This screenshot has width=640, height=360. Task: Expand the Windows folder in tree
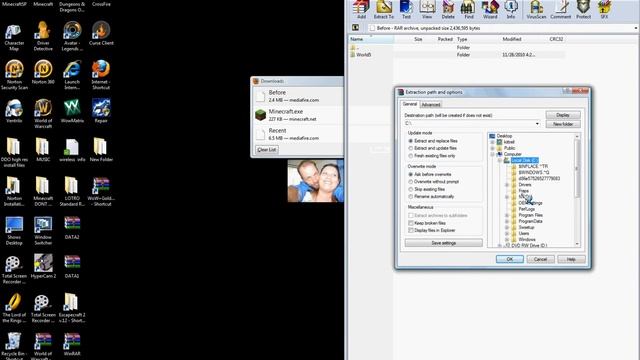[507, 240]
